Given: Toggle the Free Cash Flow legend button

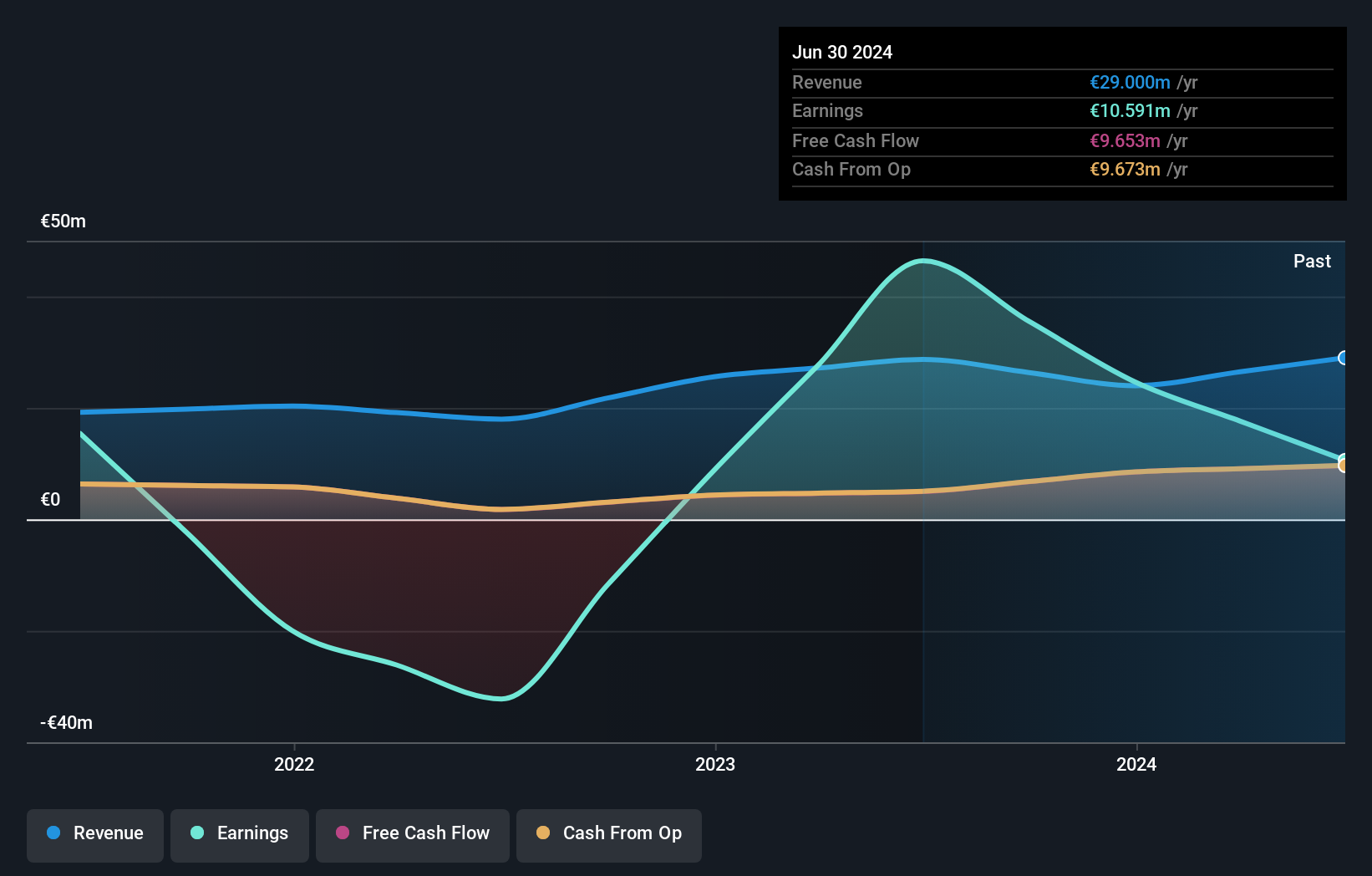Looking at the screenshot, I should [413, 835].
